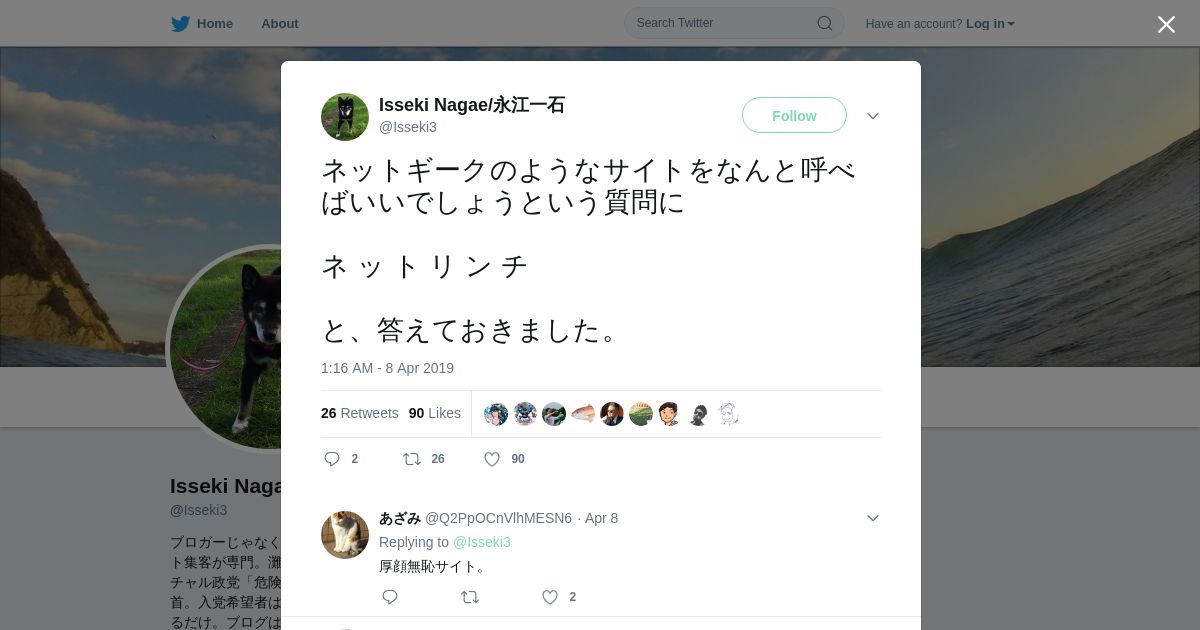Go to the About page

(279, 24)
